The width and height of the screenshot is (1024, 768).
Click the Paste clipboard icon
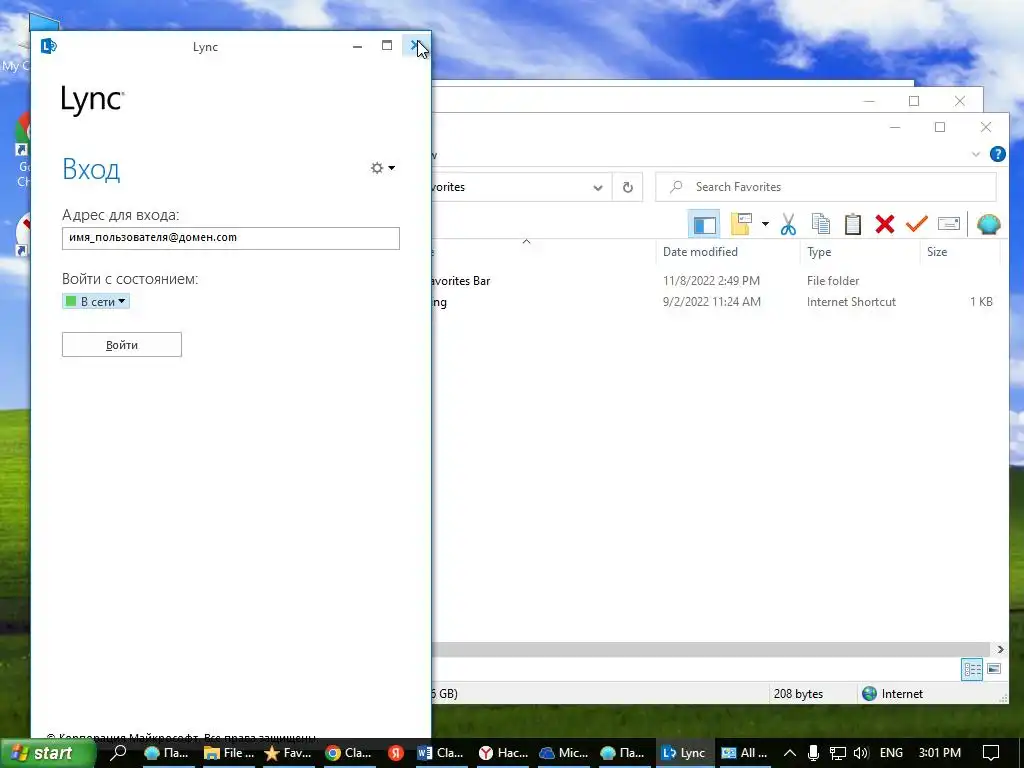852,224
